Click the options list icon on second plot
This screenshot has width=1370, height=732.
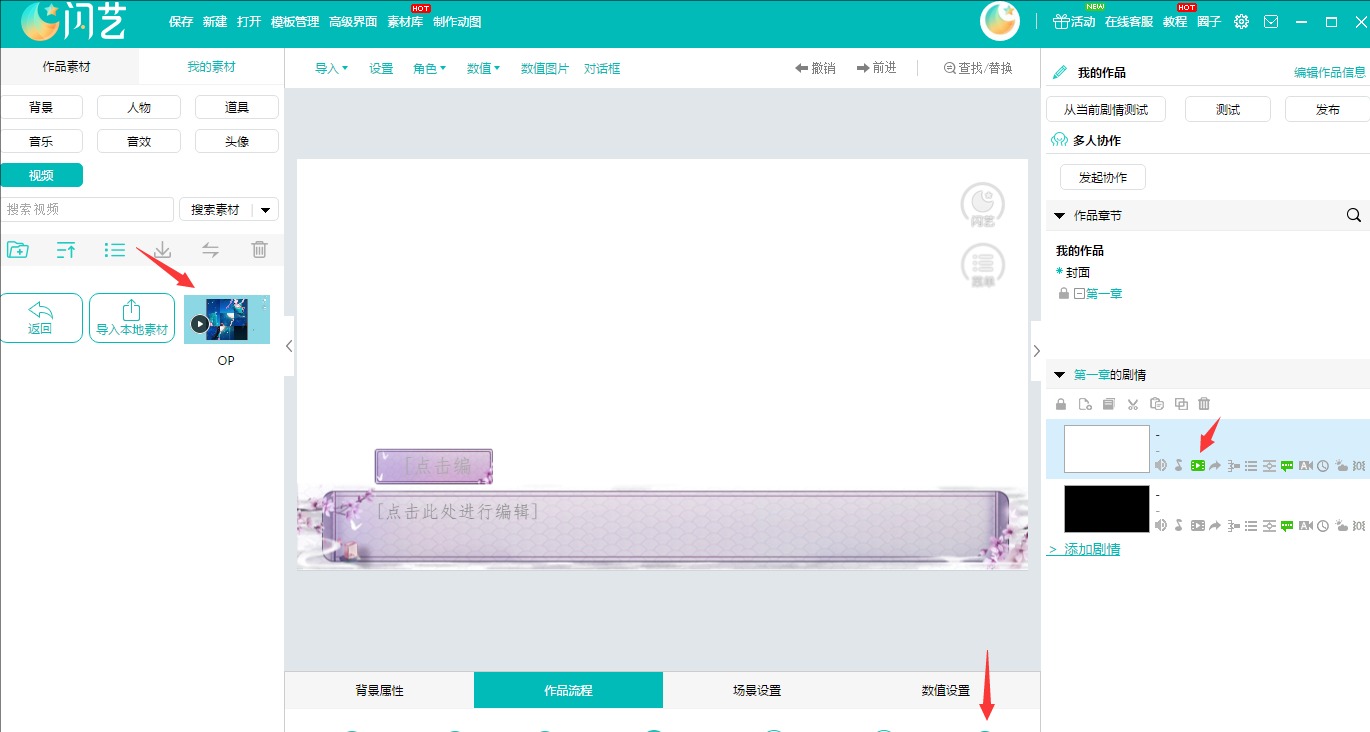[x=1251, y=525]
